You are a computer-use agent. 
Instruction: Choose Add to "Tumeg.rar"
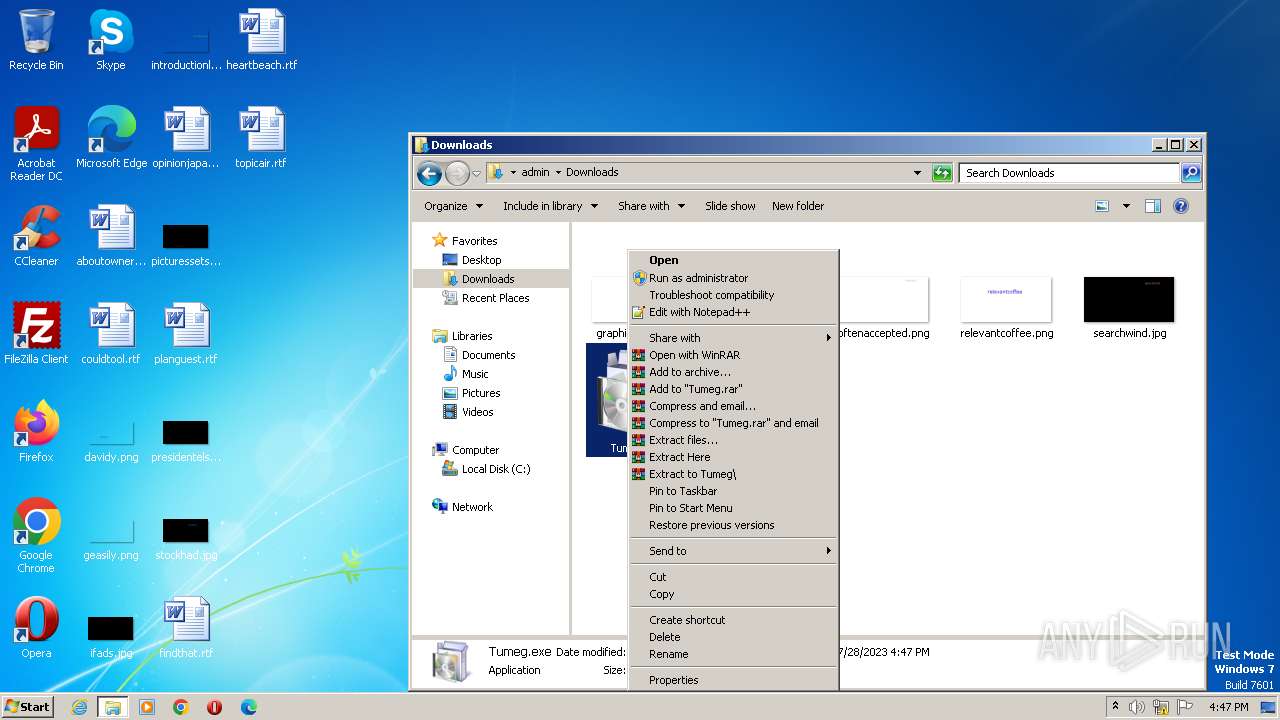733,389
